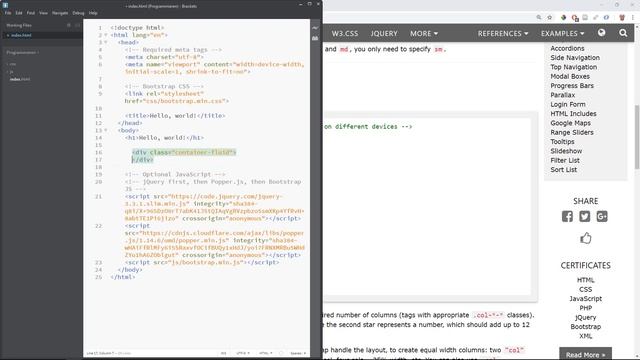Click JQUERY in the W3Schools navbar

(384, 33)
